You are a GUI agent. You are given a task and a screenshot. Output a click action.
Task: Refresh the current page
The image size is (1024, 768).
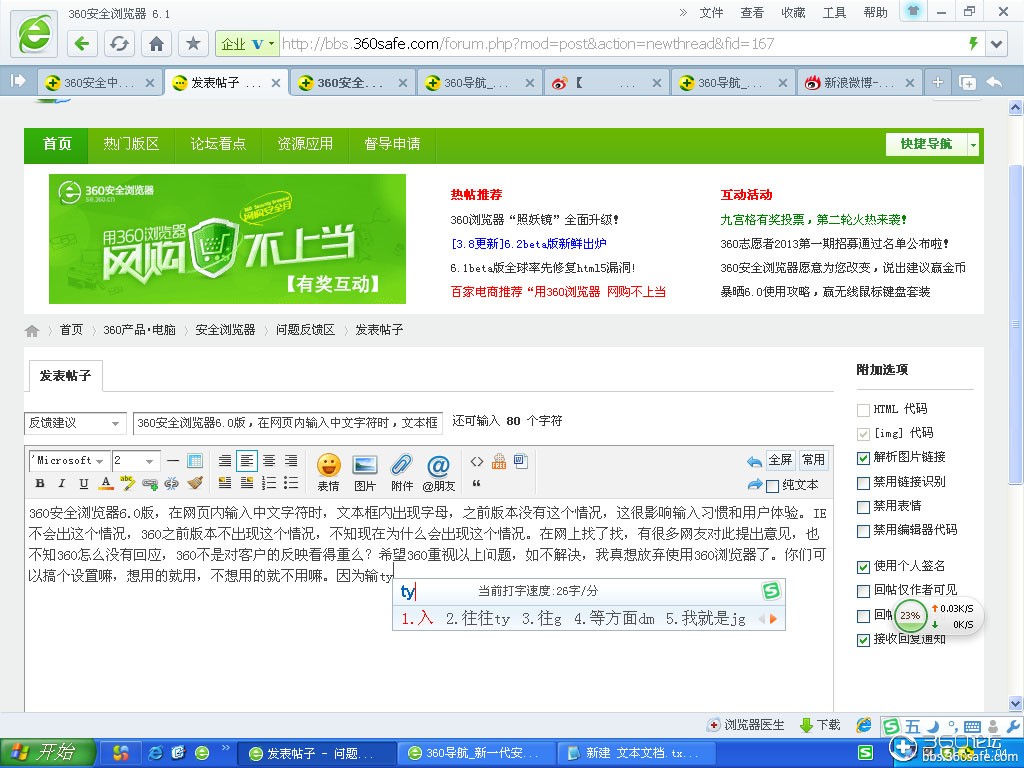click(x=119, y=44)
